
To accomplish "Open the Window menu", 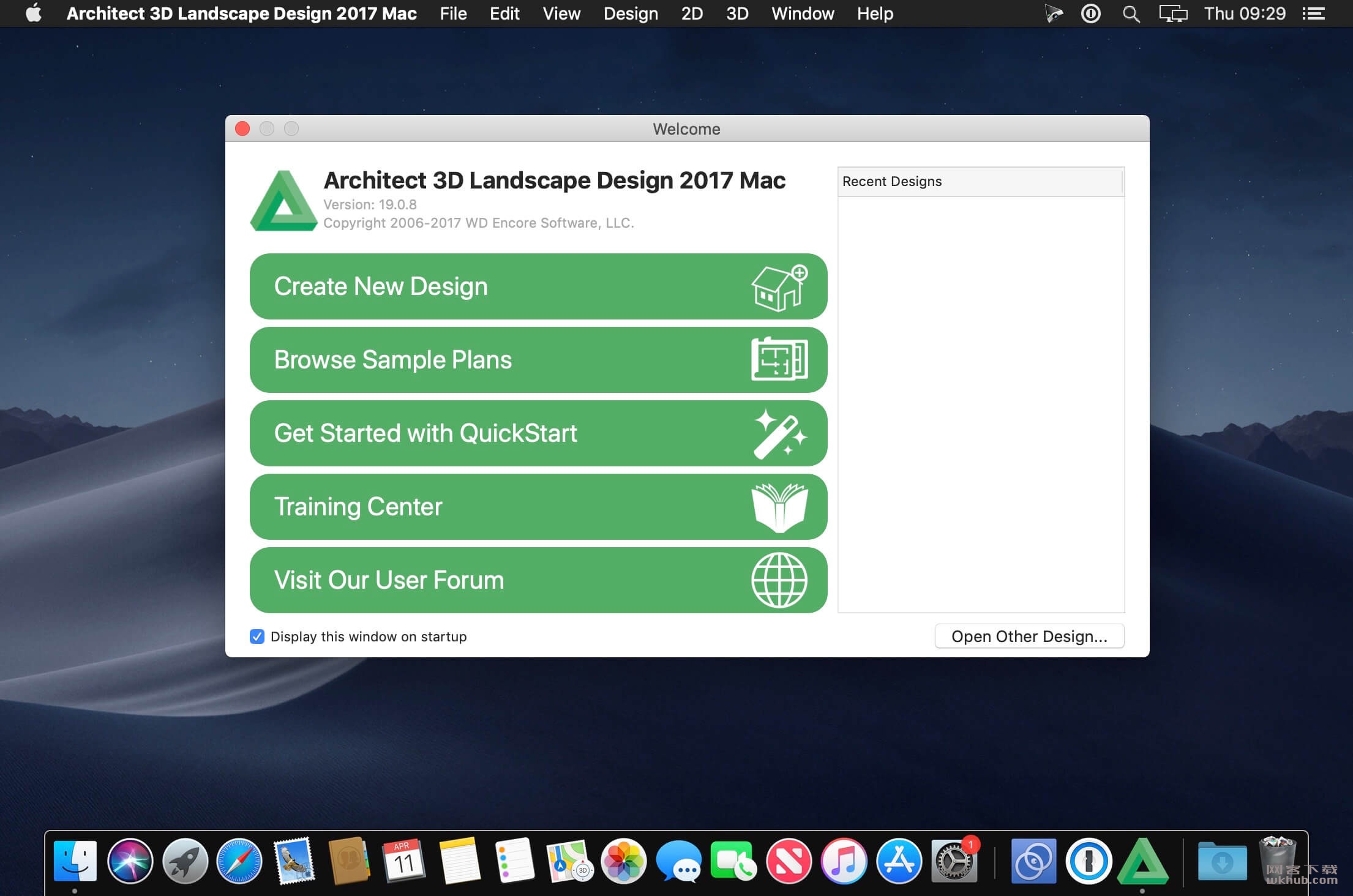I will pos(803,13).
